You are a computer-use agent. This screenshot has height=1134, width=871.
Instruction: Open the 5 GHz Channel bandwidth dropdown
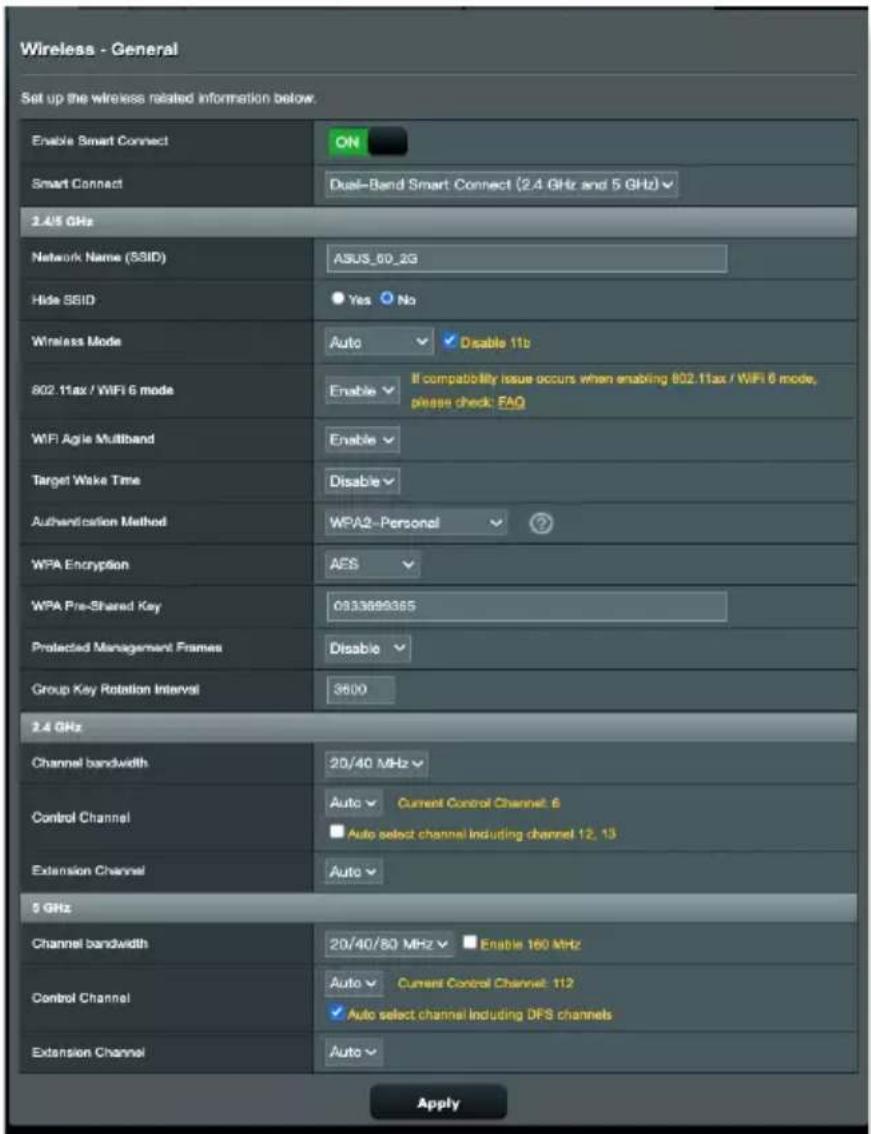[389, 944]
